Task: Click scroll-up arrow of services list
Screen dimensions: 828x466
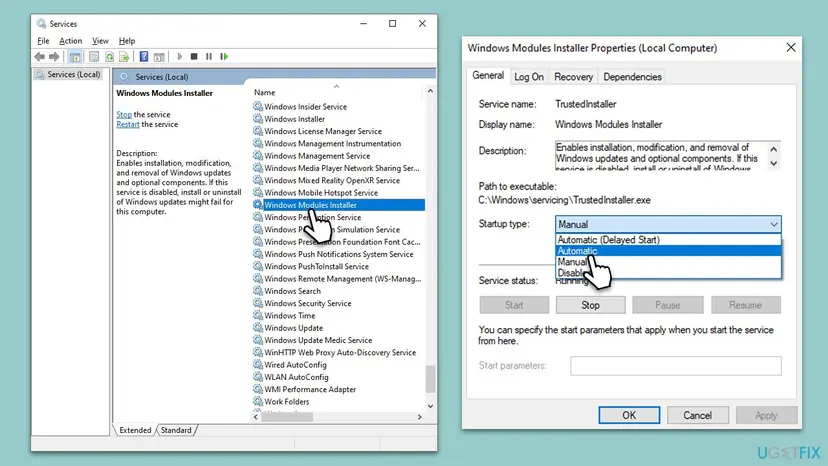Action: click(x=430, y=91)
